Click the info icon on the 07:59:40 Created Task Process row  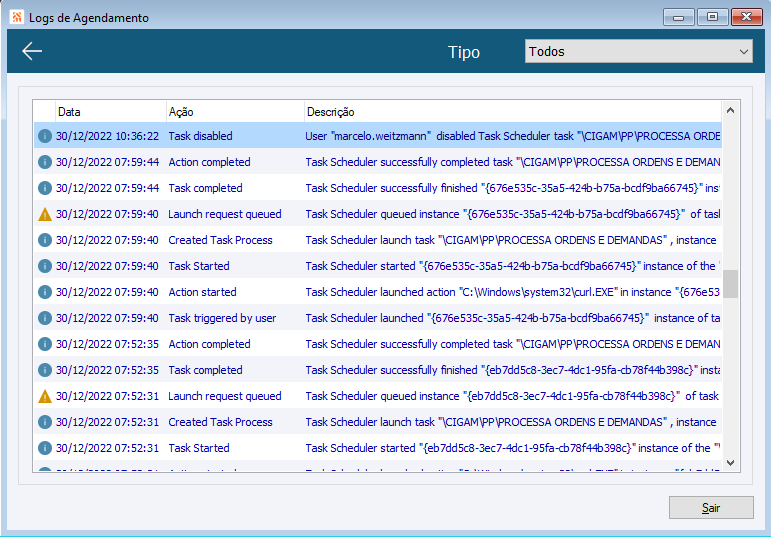[x=45, y=240]
